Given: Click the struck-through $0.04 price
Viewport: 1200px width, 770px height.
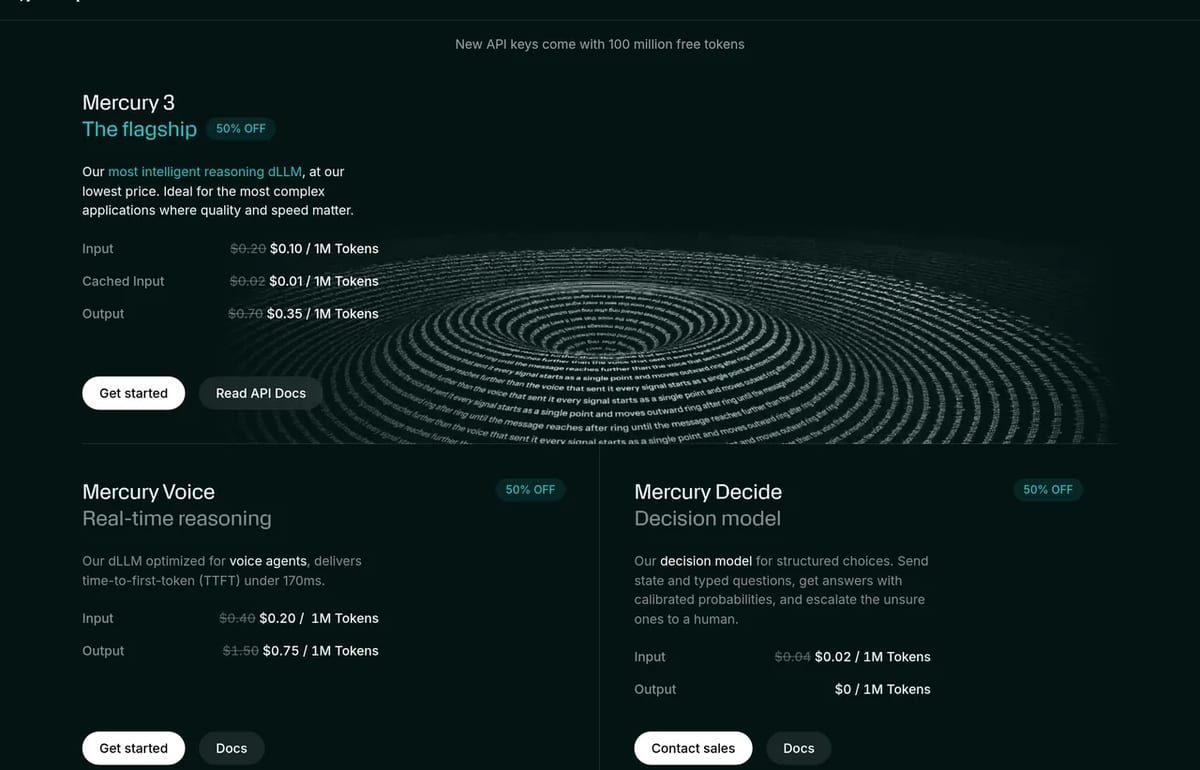Looking at the screenshot, I should [x=793, y=657].
